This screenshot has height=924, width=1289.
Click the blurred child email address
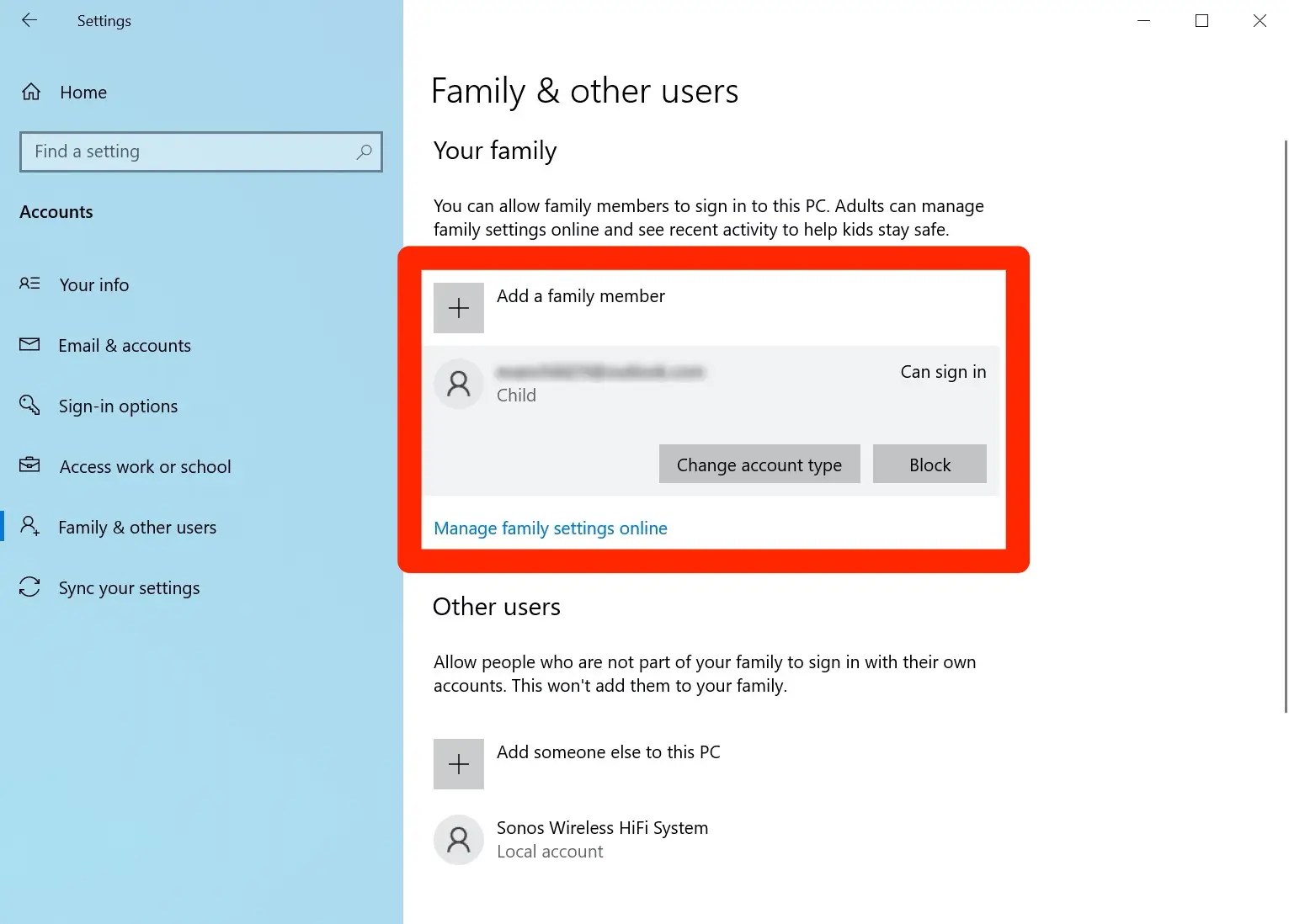tap(600, 371)
